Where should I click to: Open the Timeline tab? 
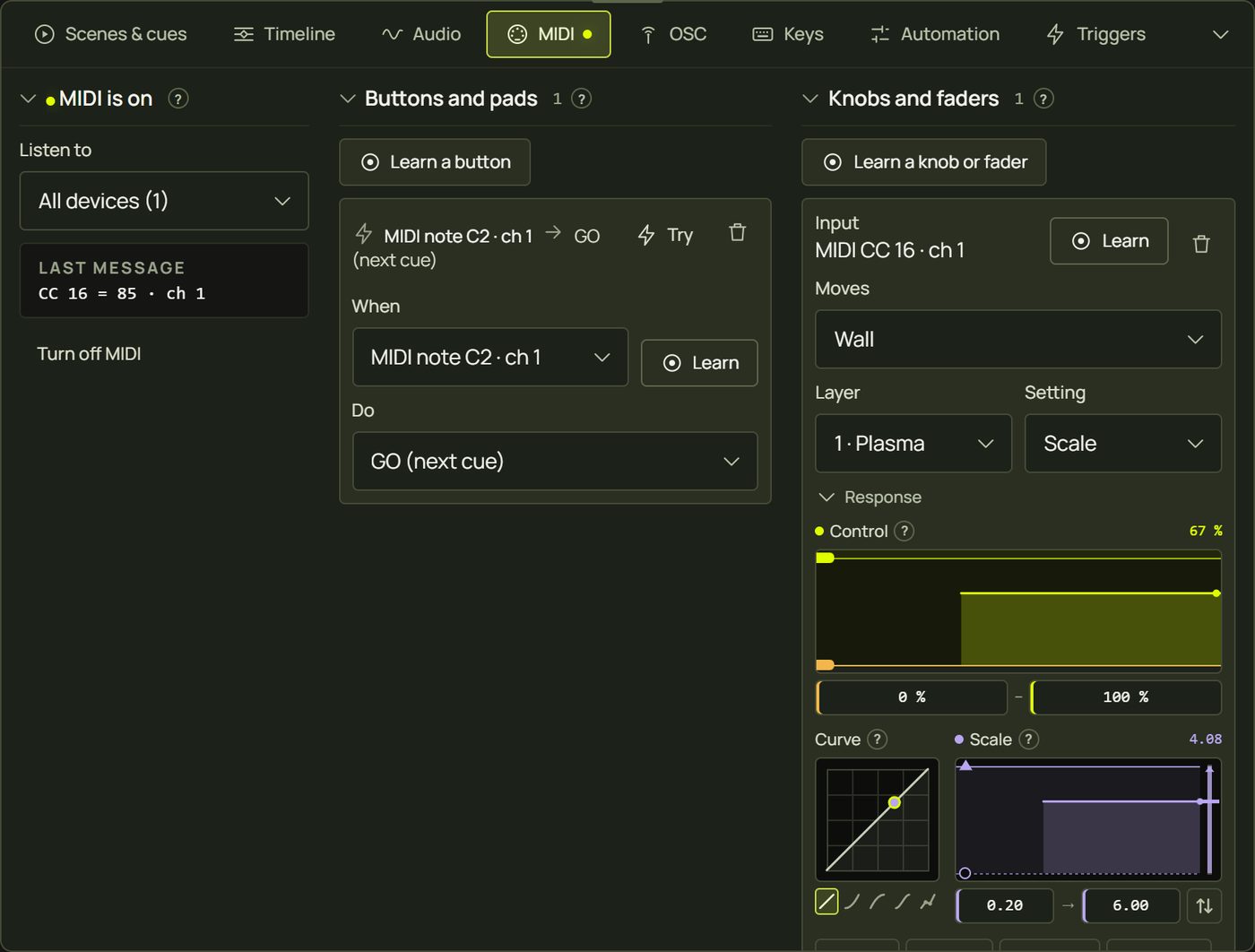(284, 34)
